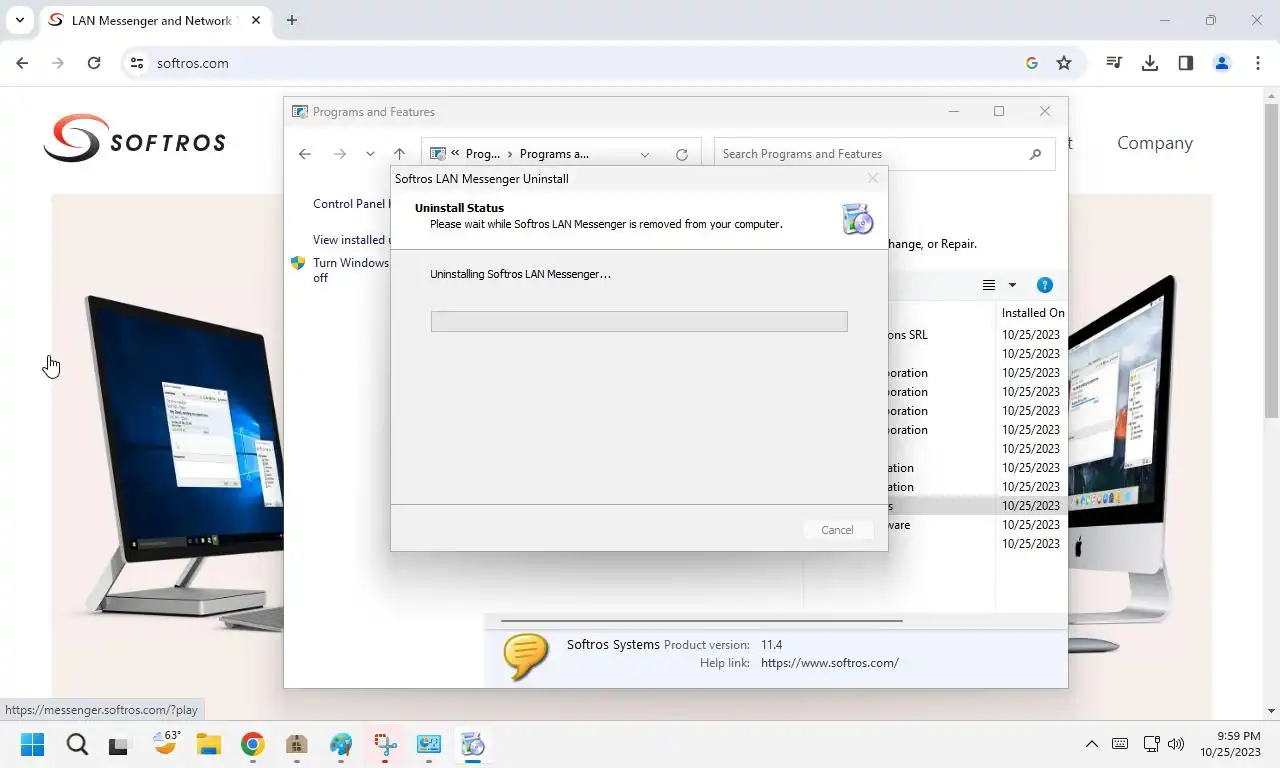Open Chrome downloads icon

point(1150,63)
